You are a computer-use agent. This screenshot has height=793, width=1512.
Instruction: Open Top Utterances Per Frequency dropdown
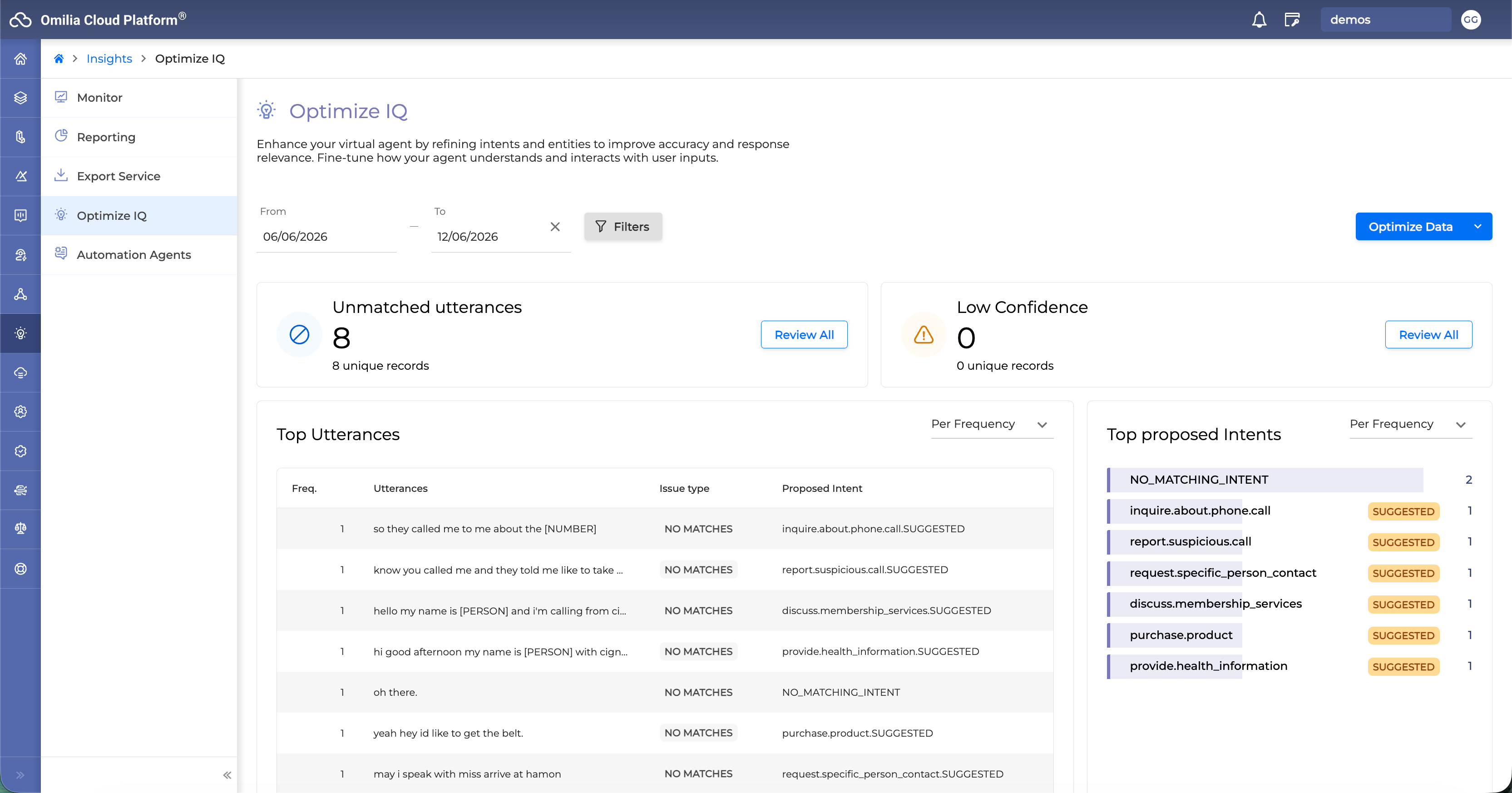click(x=992, y=424)
